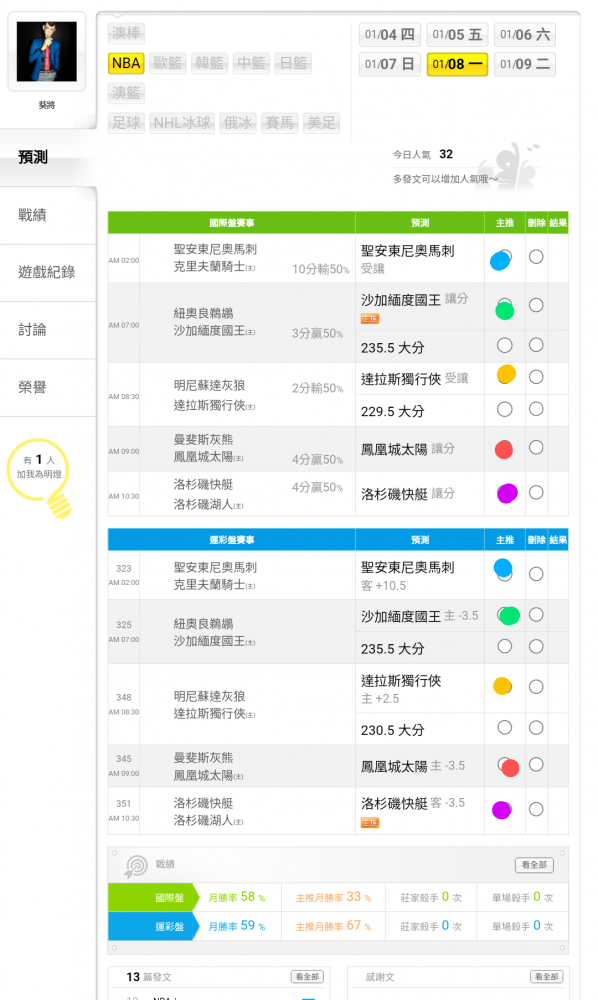This screenshot has width=598, height=1000.
Task: Click 看全部 next to 13 篇發文
Action: point(307,976)
